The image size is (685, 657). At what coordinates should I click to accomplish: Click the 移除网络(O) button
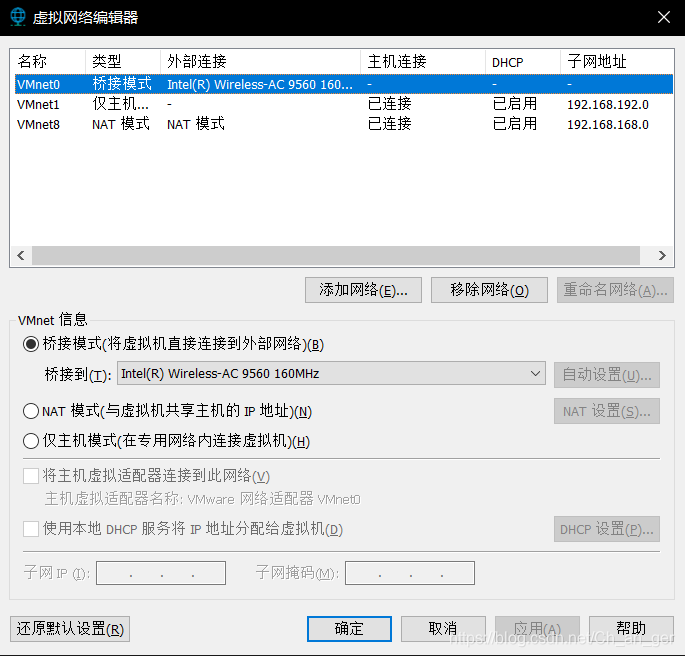coord(489,290)
